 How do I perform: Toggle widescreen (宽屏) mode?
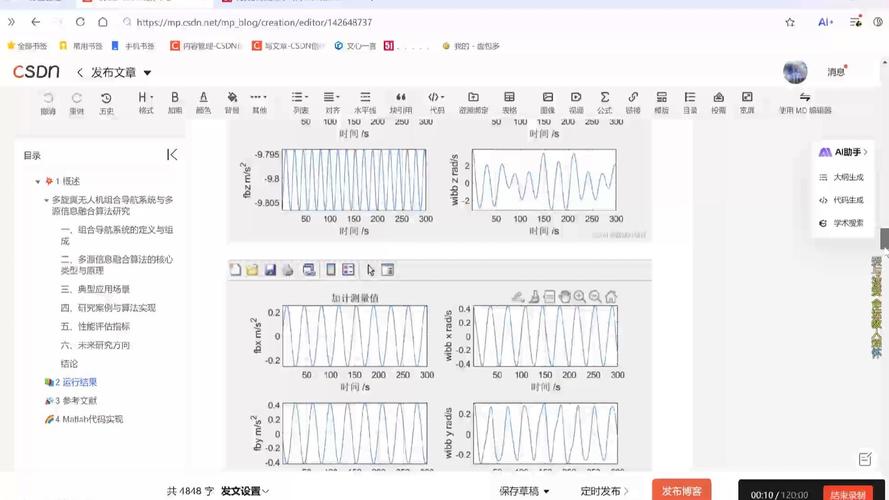[747, 103]
